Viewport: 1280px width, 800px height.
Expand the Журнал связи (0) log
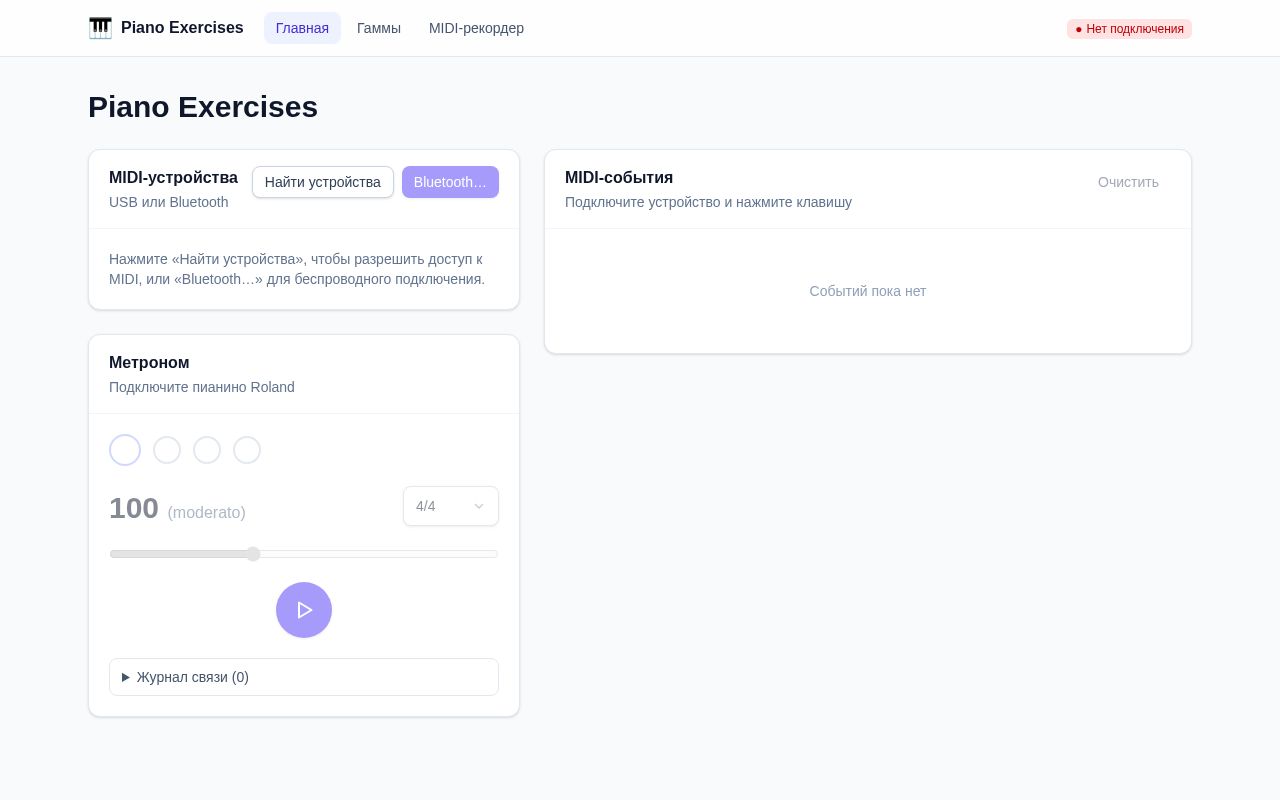pos(304,677)
